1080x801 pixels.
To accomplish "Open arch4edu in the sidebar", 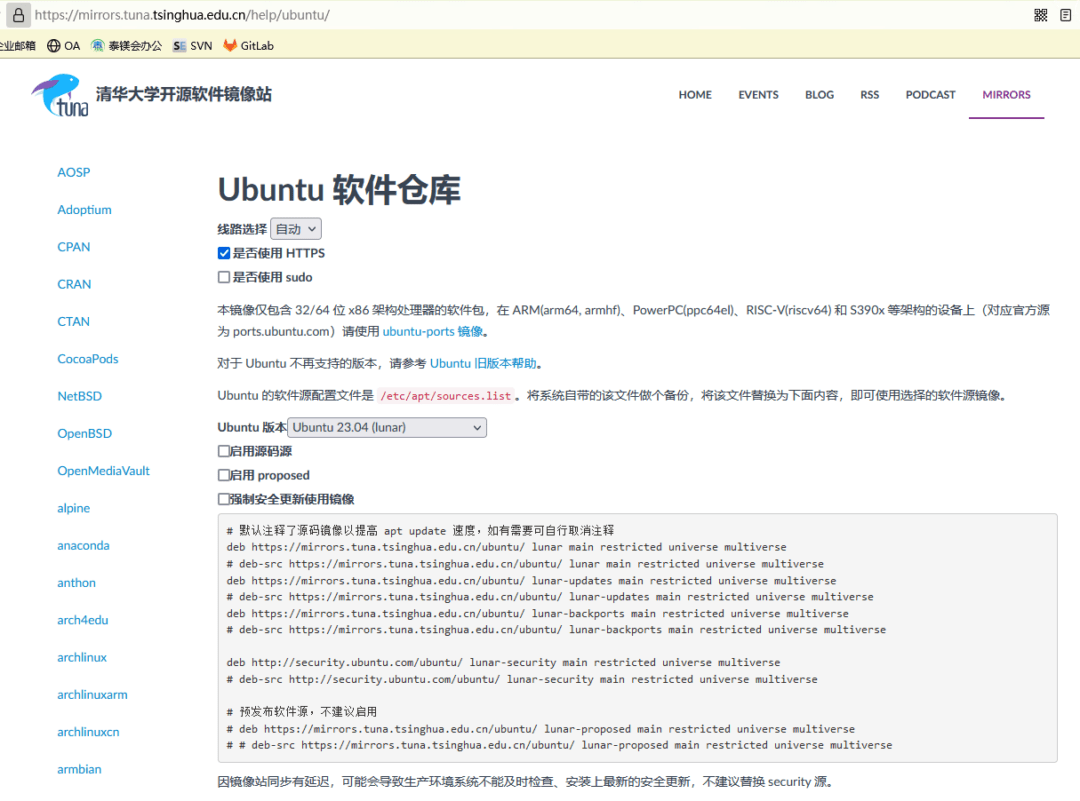I will 83,620.
